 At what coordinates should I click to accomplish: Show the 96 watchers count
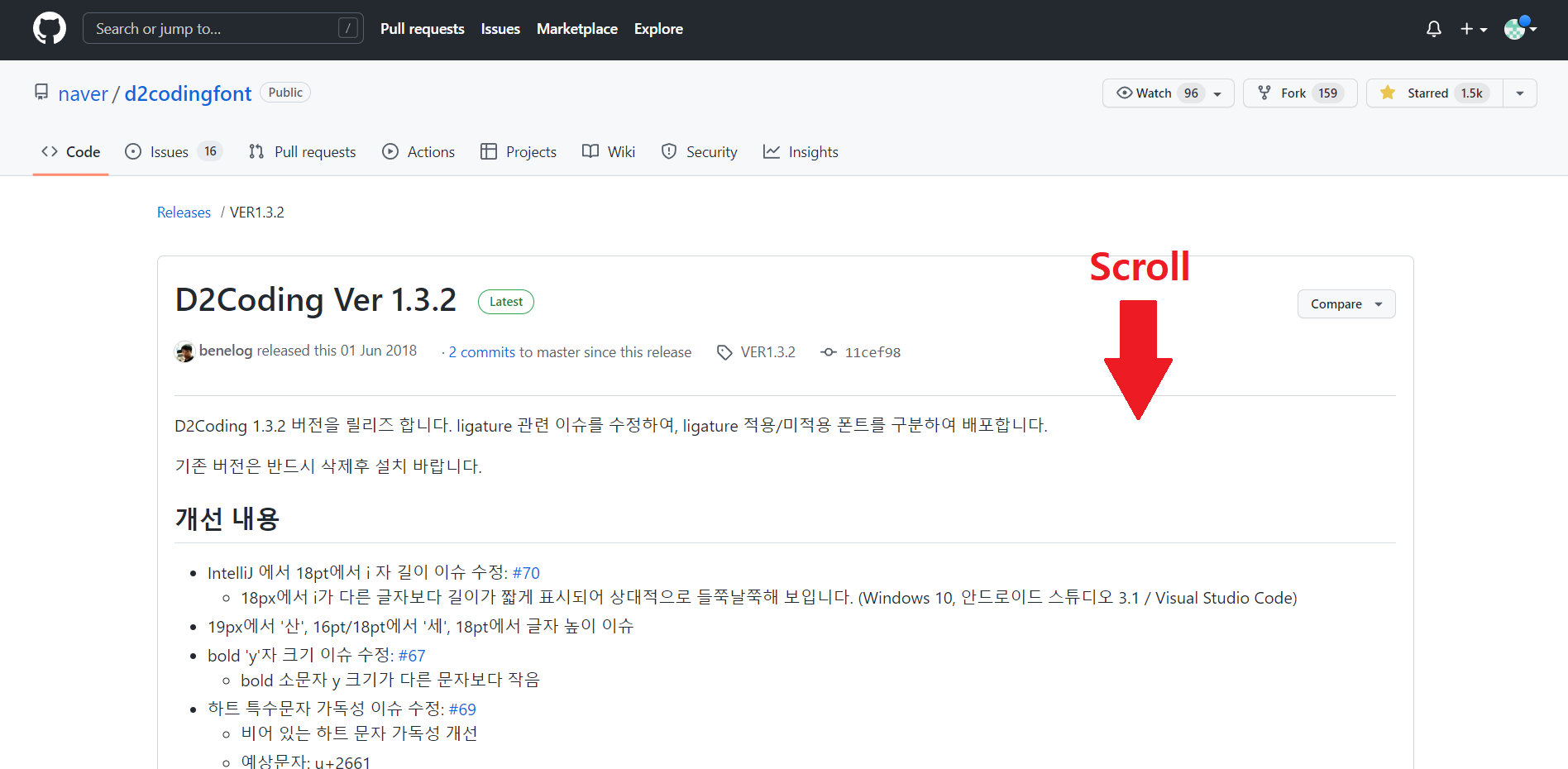(1191, 93)
